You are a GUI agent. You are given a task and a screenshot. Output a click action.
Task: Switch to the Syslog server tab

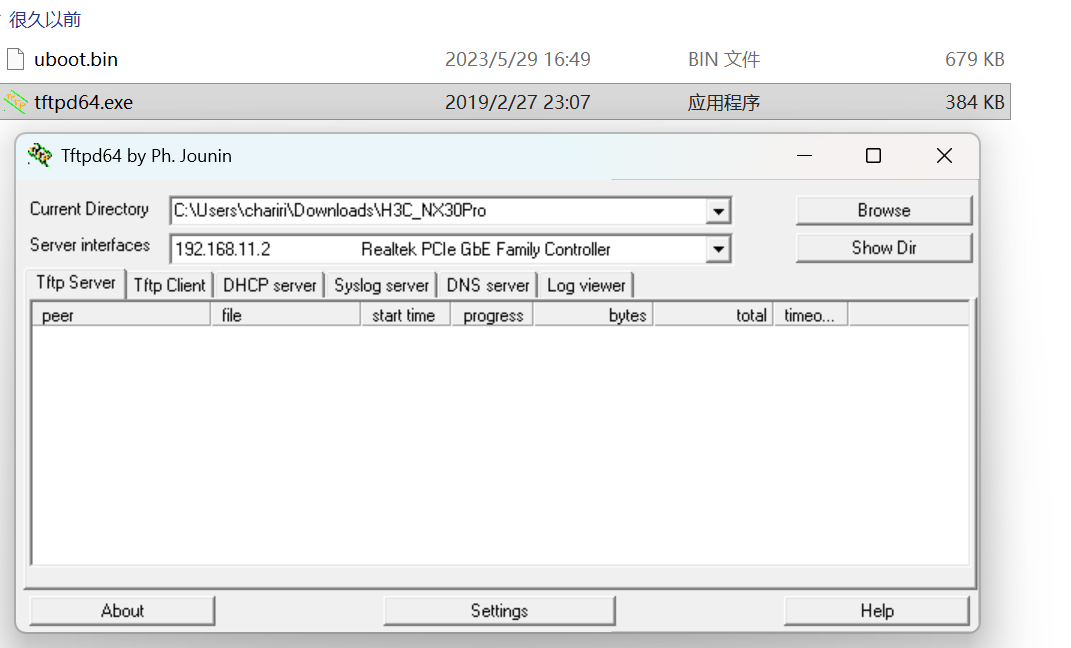tap(381, 285)
